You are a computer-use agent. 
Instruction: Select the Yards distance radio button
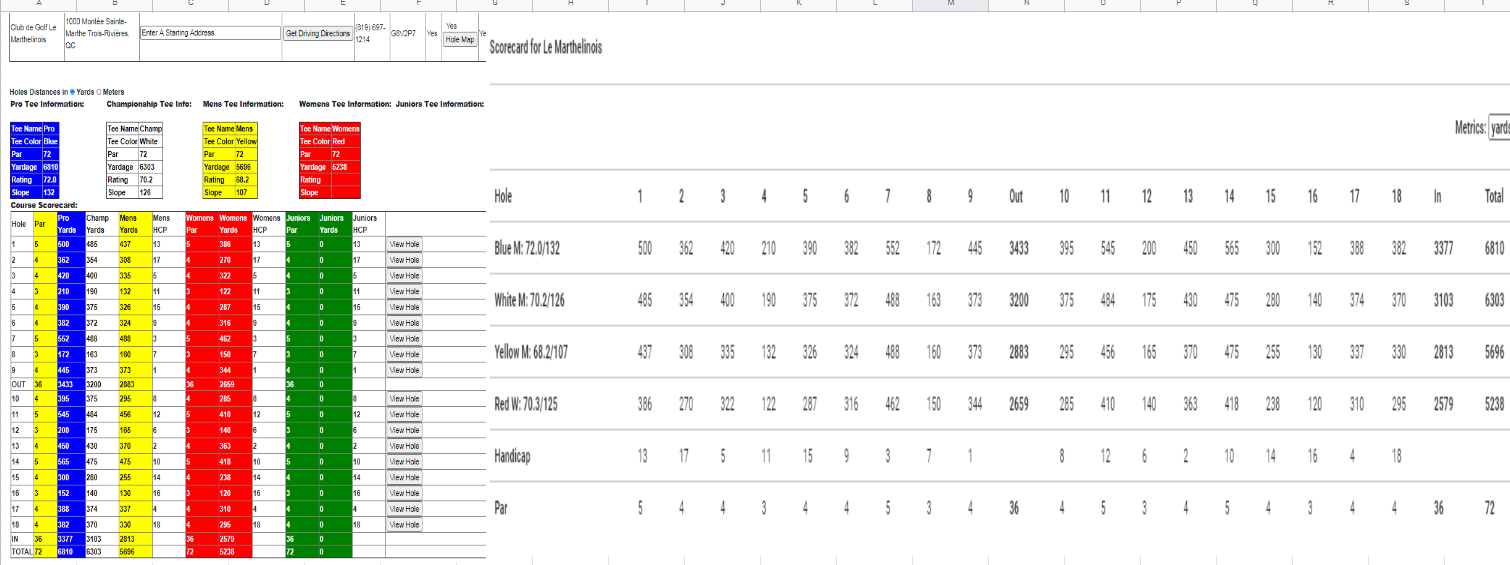[x=73, y=92]
